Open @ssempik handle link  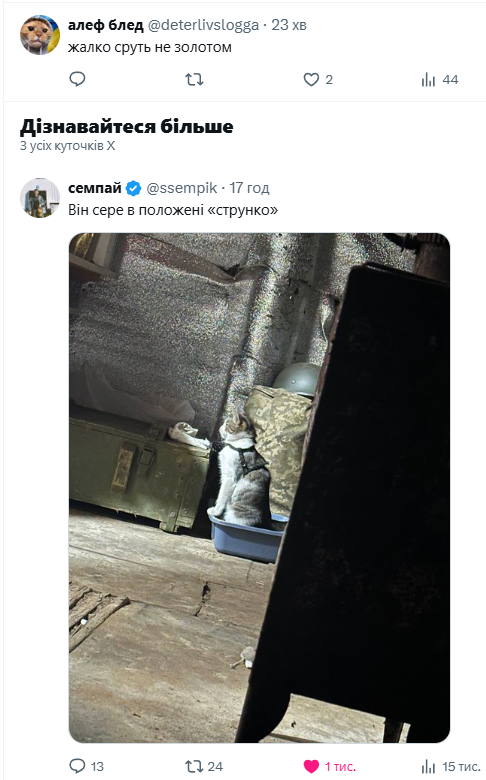(182, 188)
